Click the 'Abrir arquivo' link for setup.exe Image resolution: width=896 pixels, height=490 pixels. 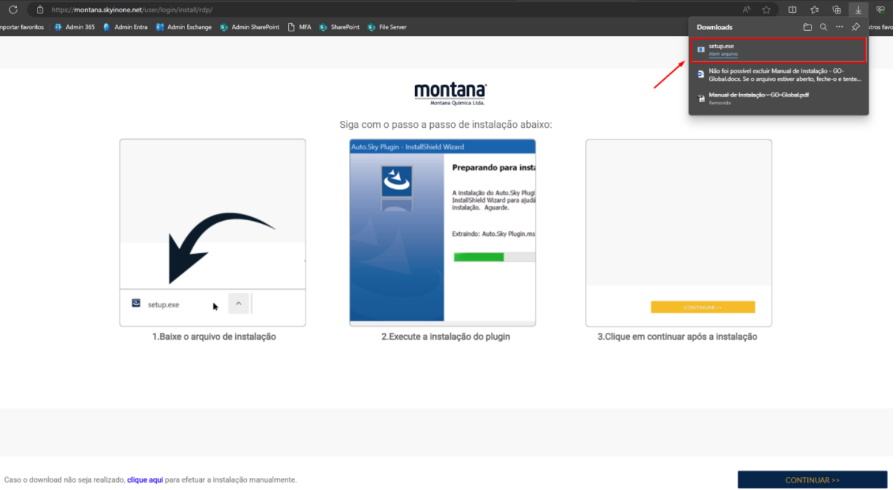pyautogui.click(x=723, y=54)
